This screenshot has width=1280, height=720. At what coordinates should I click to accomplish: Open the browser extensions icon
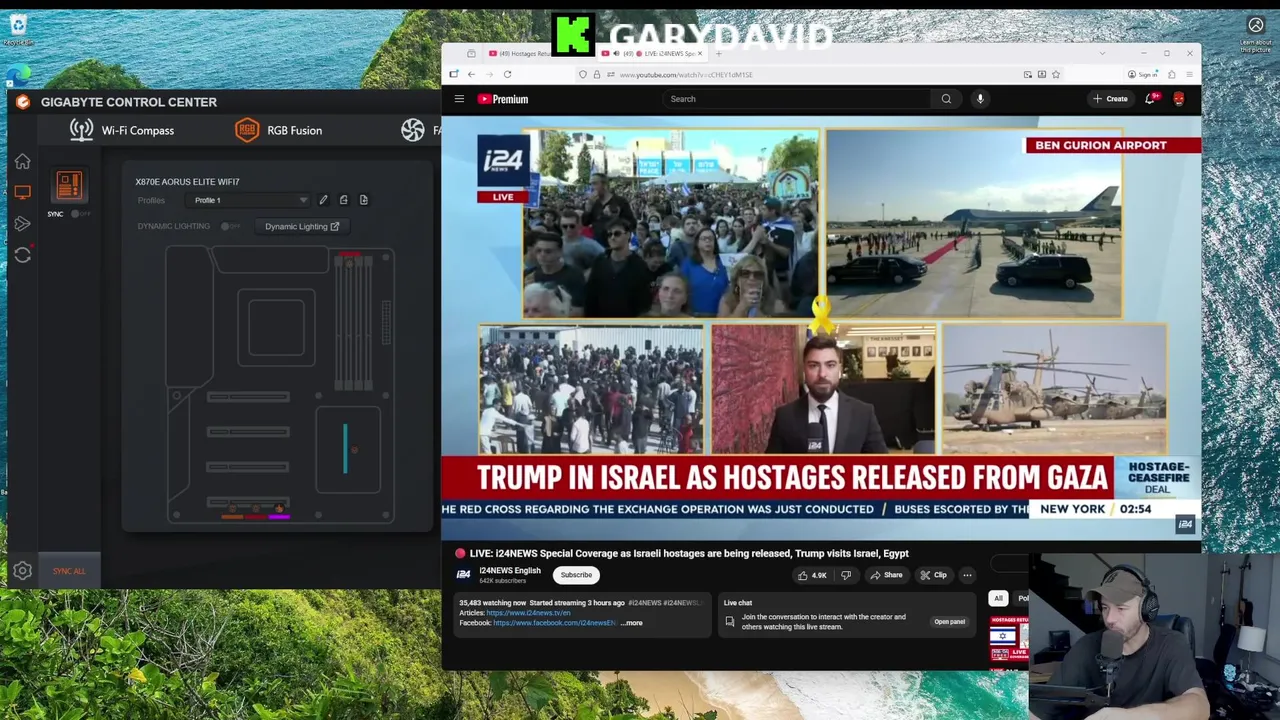pyautogui.click(x=1172, y=74)
